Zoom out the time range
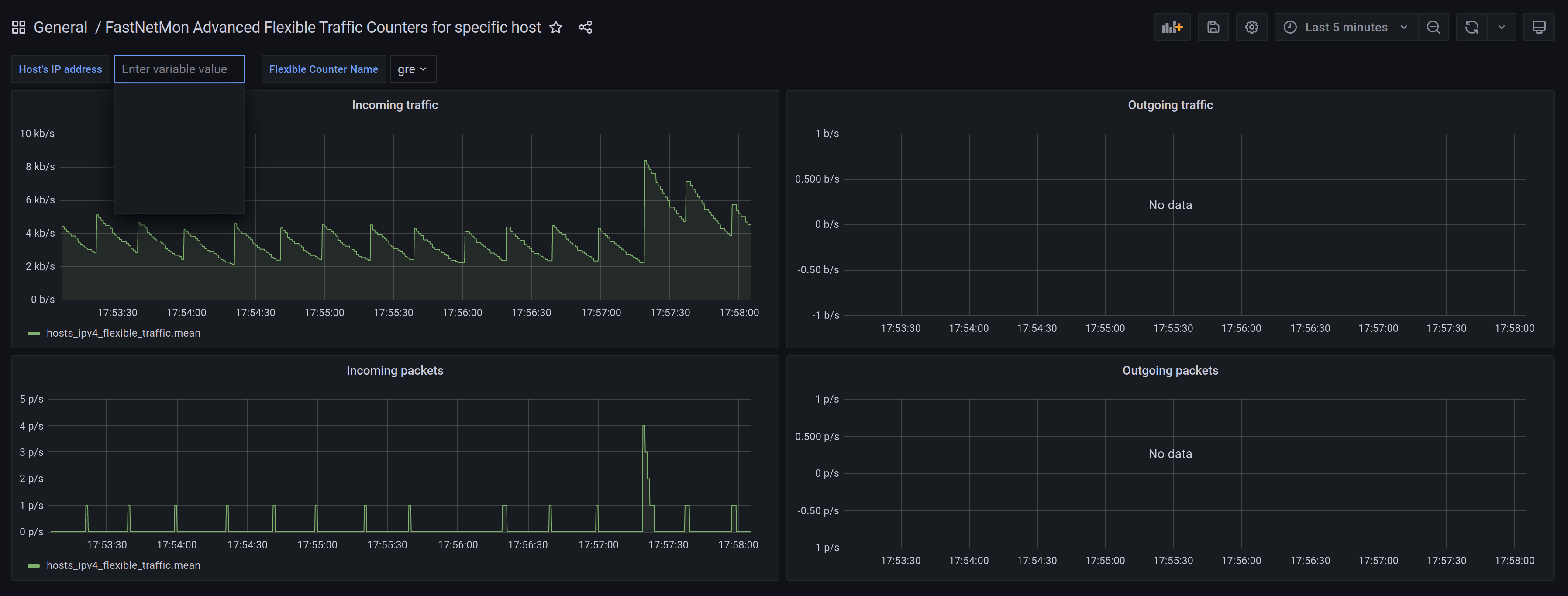Screen dimensions: 1568x596 pos(1434,28)
